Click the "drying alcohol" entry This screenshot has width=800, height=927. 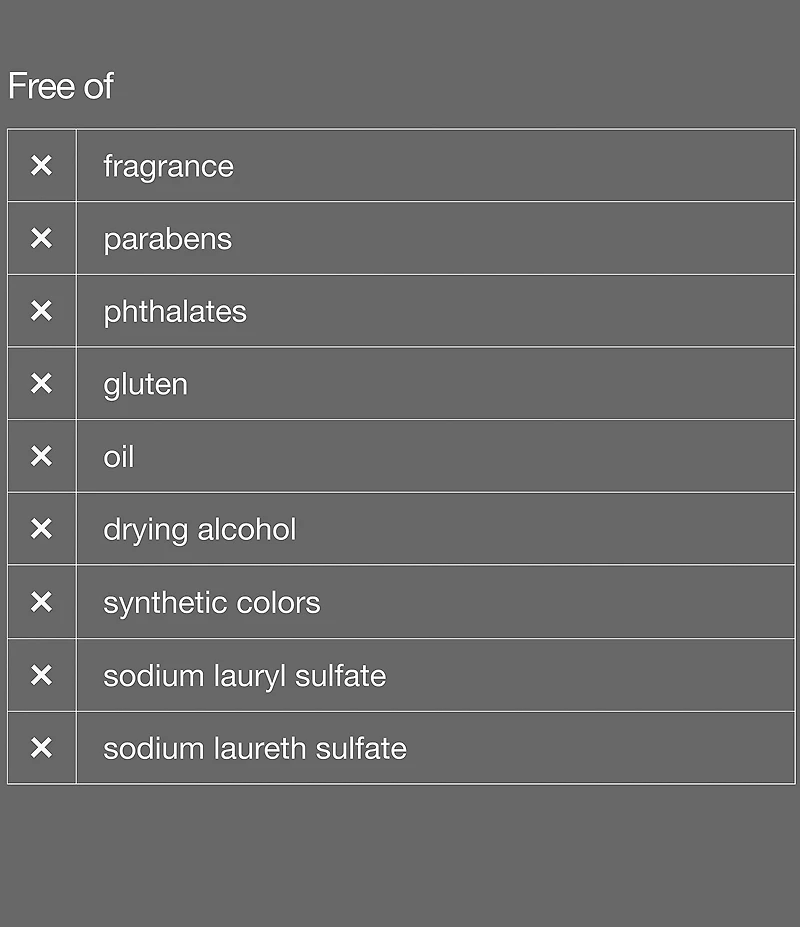pos(200,529)
